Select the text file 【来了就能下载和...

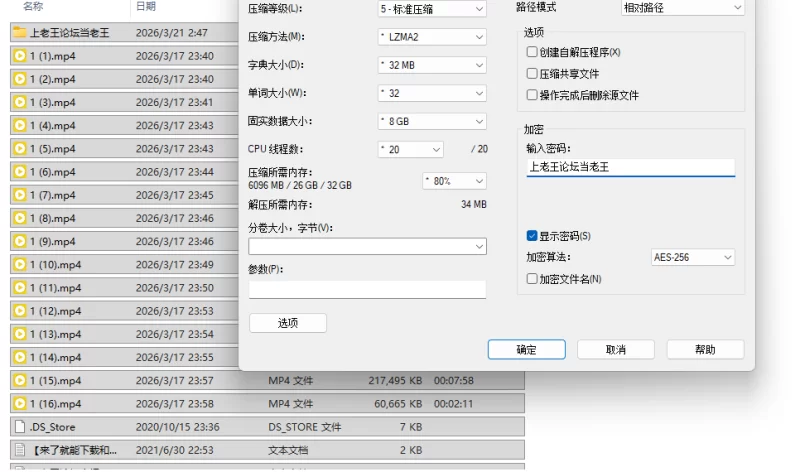[267, 450]
